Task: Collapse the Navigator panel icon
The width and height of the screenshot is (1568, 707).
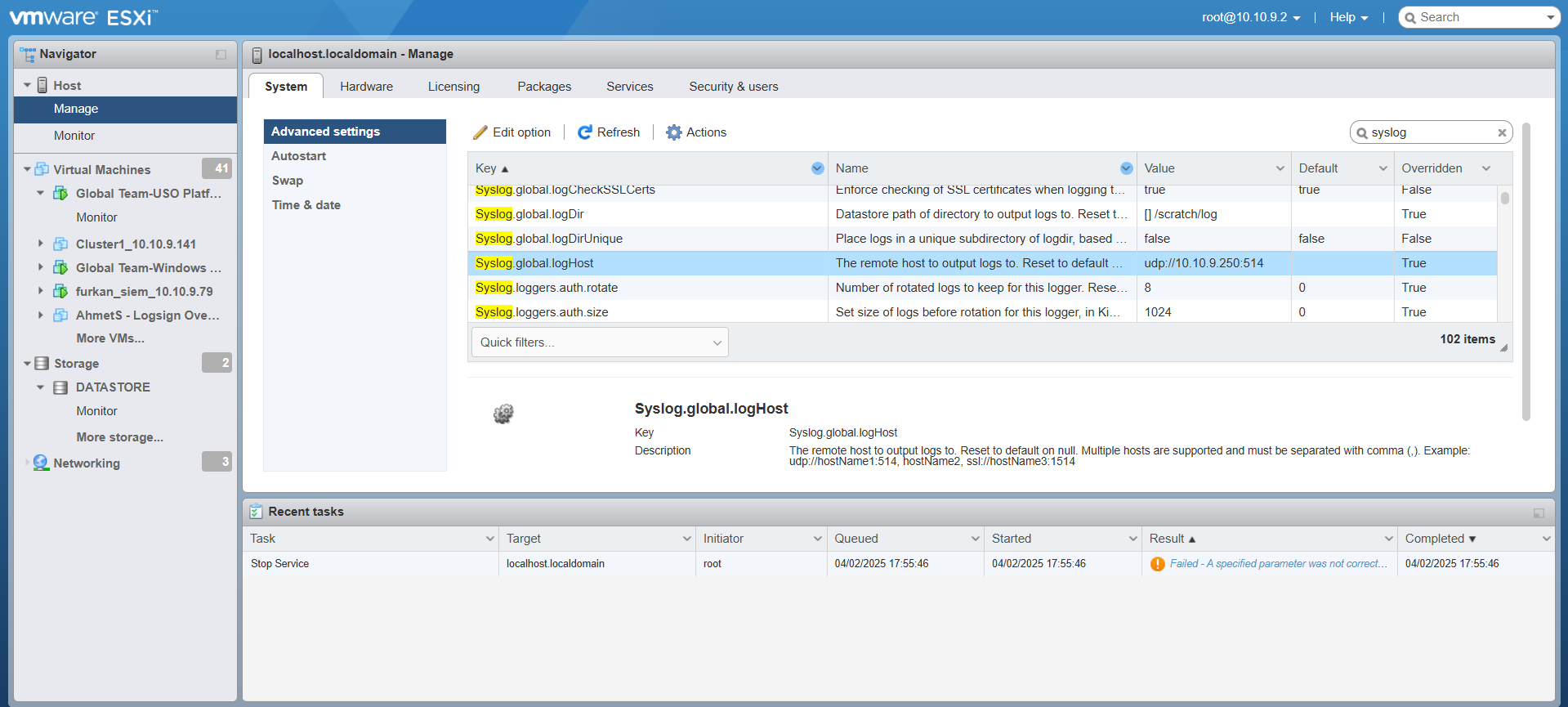Action: click(221, 55)
